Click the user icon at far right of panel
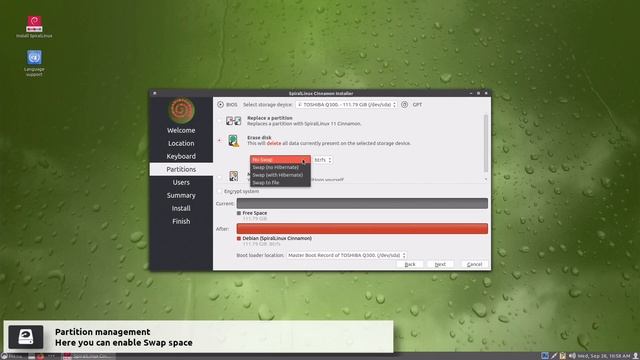640x360 pixels. tap(635, 356)
